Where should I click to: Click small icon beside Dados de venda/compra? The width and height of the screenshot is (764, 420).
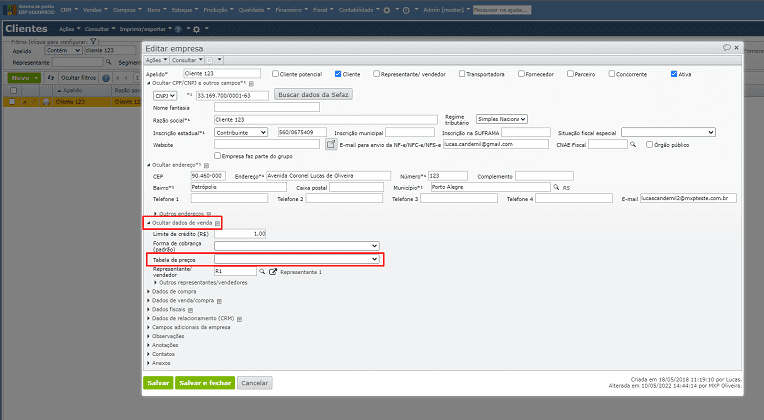[219, 301]
